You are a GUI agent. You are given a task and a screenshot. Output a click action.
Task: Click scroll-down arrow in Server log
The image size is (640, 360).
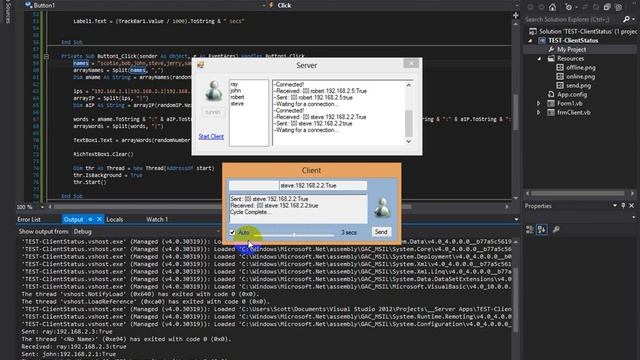[409, 141]
